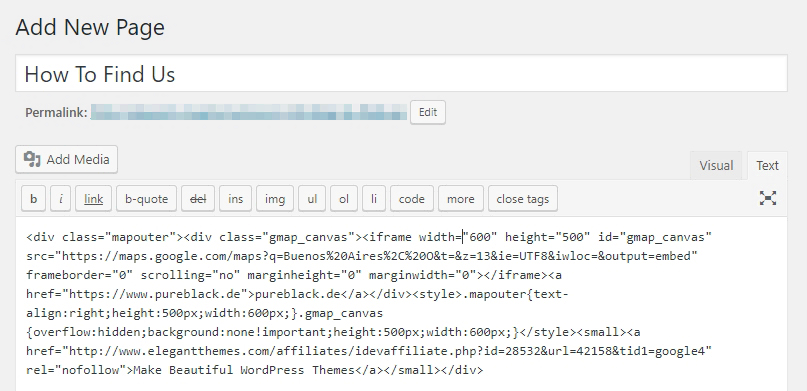This screenshot has width=807, height=391.
Task: Click the permalink Edit button
Action: pyautogui.click(x=428, y=112)
